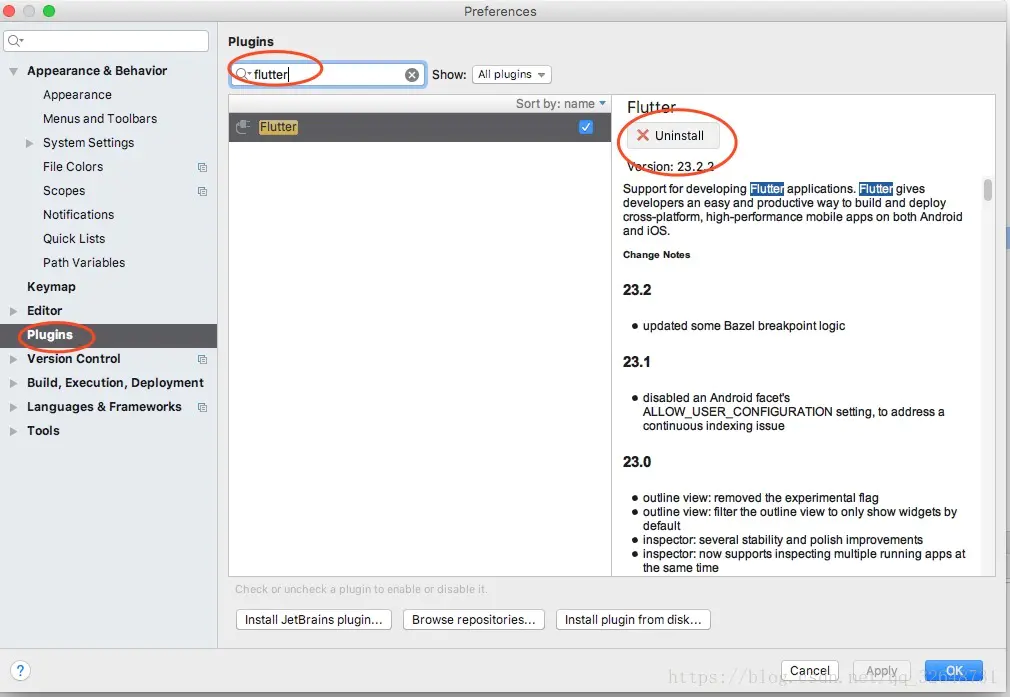Screen dimensions: 1010x697
Task: Focus the plugin search field
Action: click(x=328, y=75)
